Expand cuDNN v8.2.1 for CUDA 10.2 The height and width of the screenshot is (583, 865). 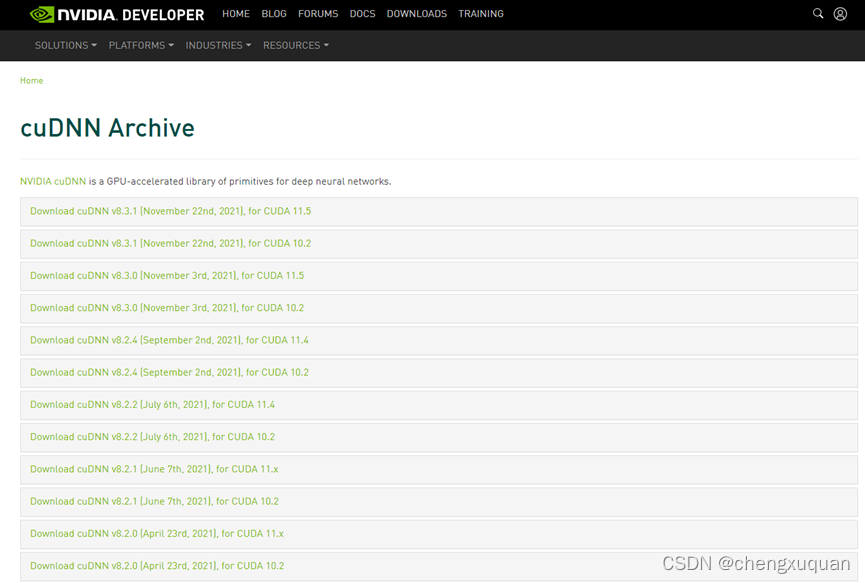(x=439, y=502)
